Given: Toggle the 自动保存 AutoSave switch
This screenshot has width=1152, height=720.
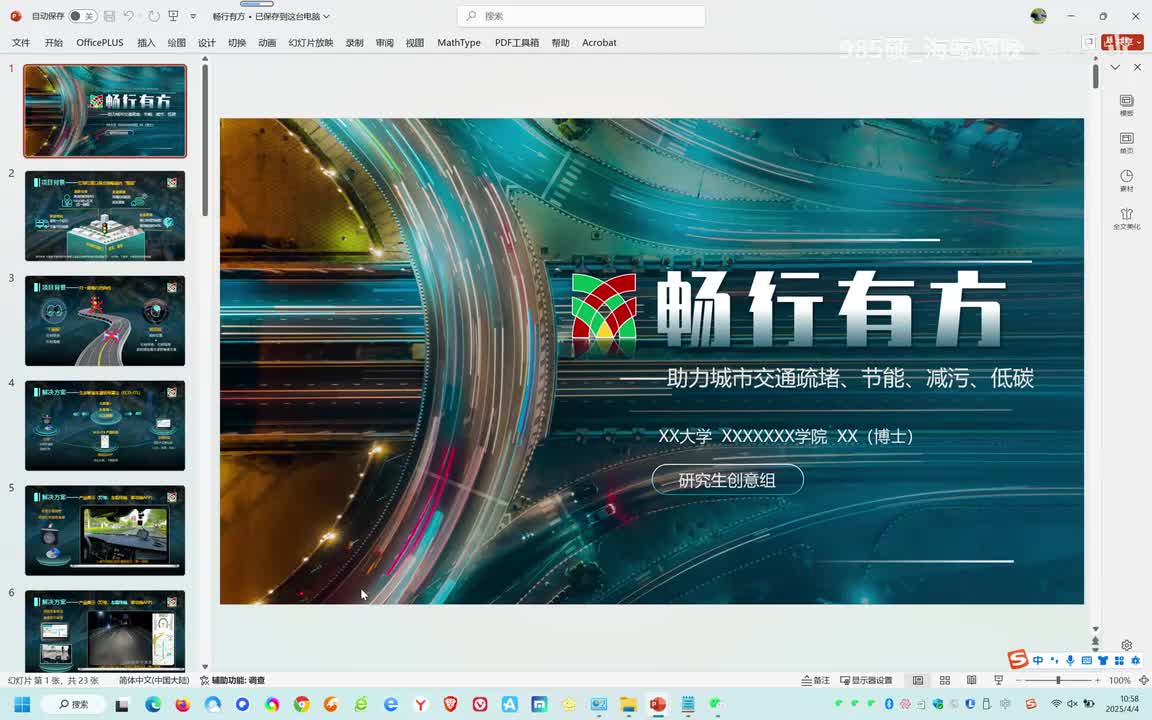Looking at the screenshot, I should (x=82, y=15).
